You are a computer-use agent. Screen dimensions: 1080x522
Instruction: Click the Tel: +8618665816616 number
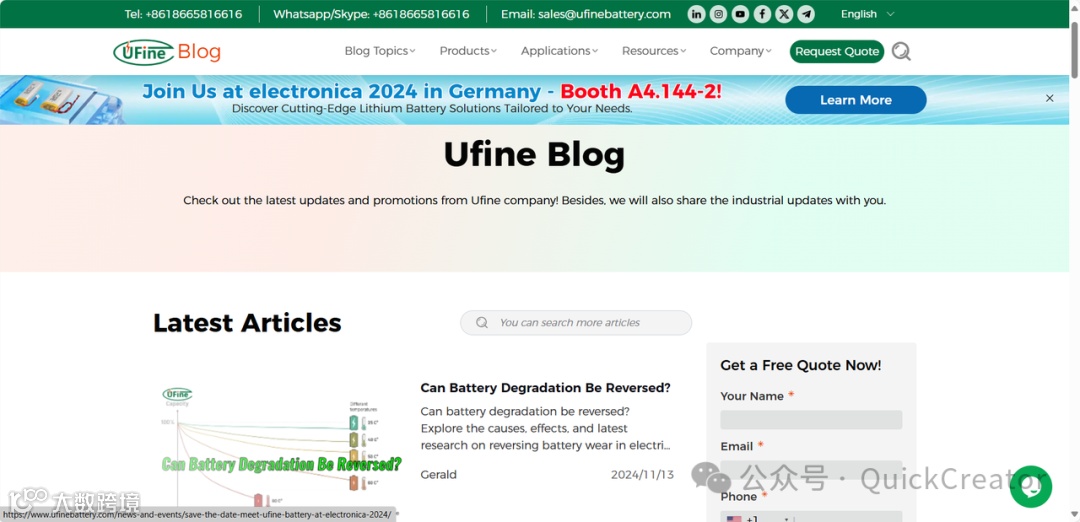click(183, 14)
